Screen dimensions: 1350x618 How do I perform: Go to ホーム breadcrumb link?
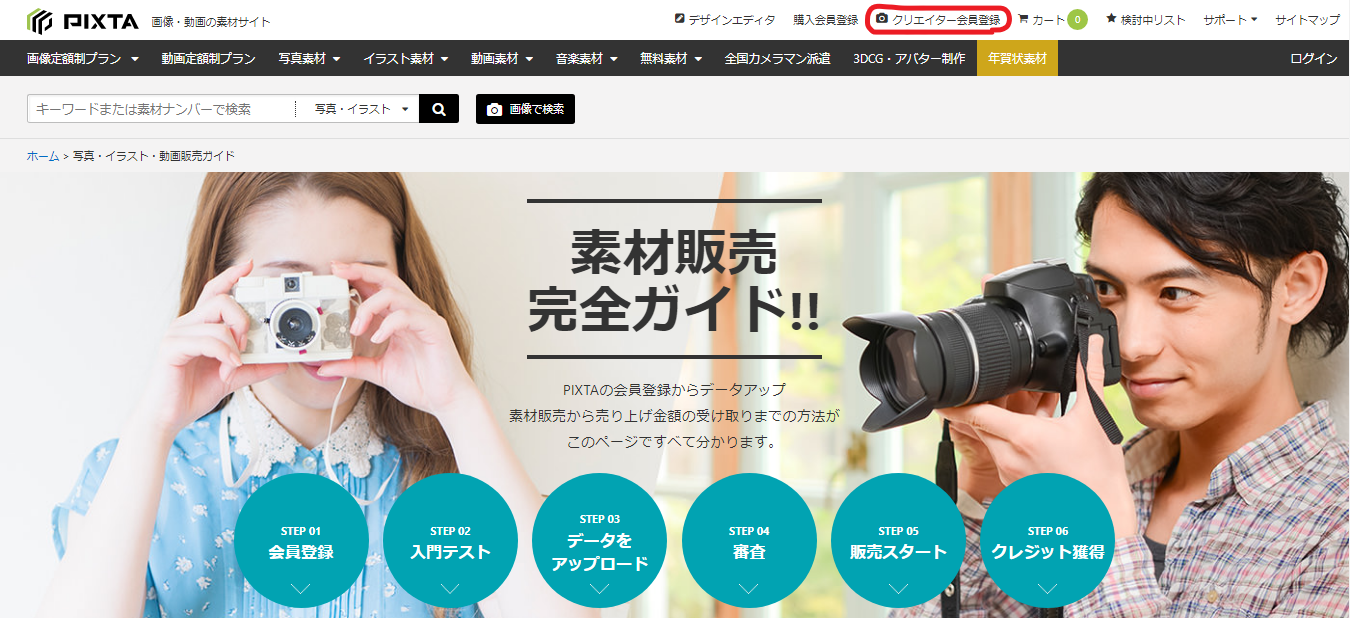[43, 156]
